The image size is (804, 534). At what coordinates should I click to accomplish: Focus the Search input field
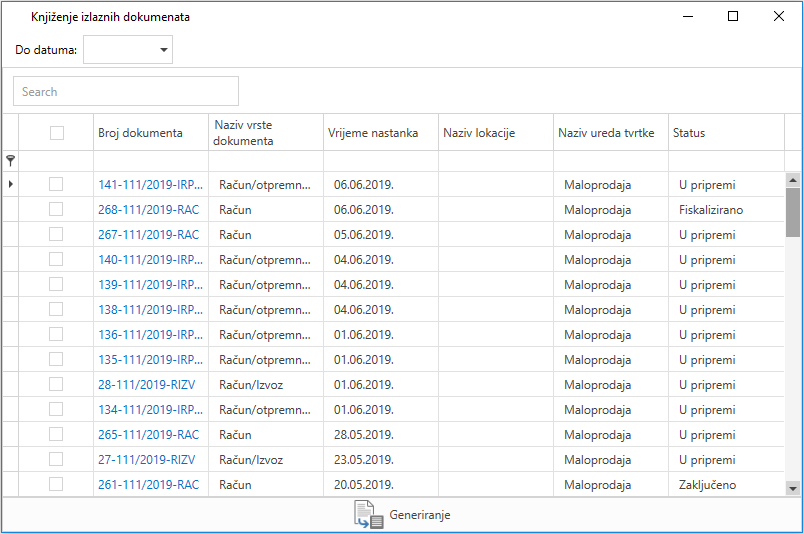pos(126,91)
